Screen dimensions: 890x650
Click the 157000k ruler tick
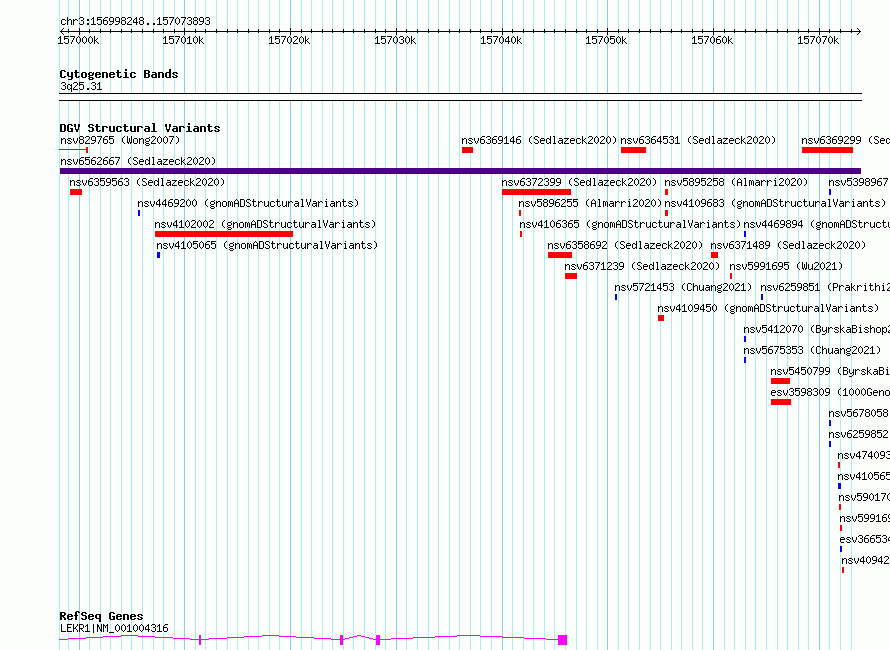(x=78, y=40)
